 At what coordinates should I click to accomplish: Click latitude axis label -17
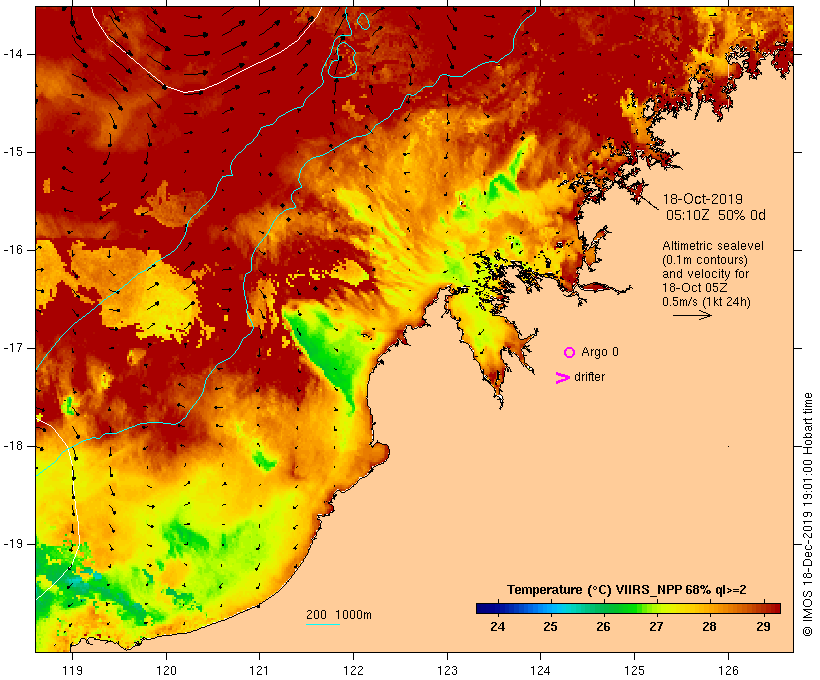pyautogui.click(x=13, y=348)
